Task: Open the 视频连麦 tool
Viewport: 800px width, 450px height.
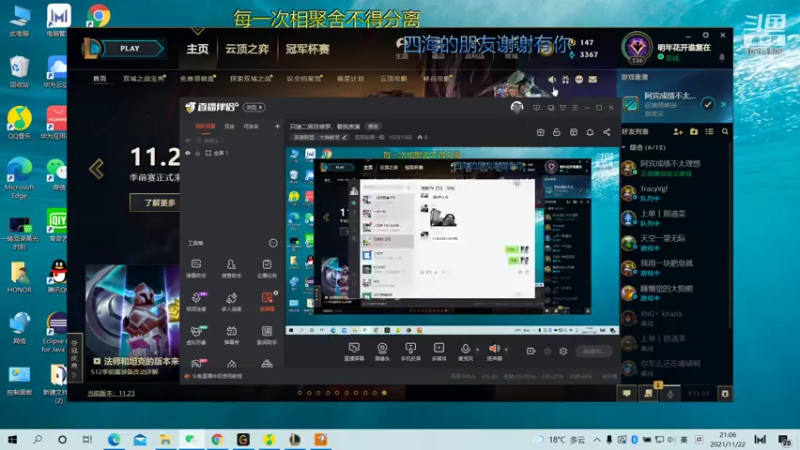Action: pos(196,302)
